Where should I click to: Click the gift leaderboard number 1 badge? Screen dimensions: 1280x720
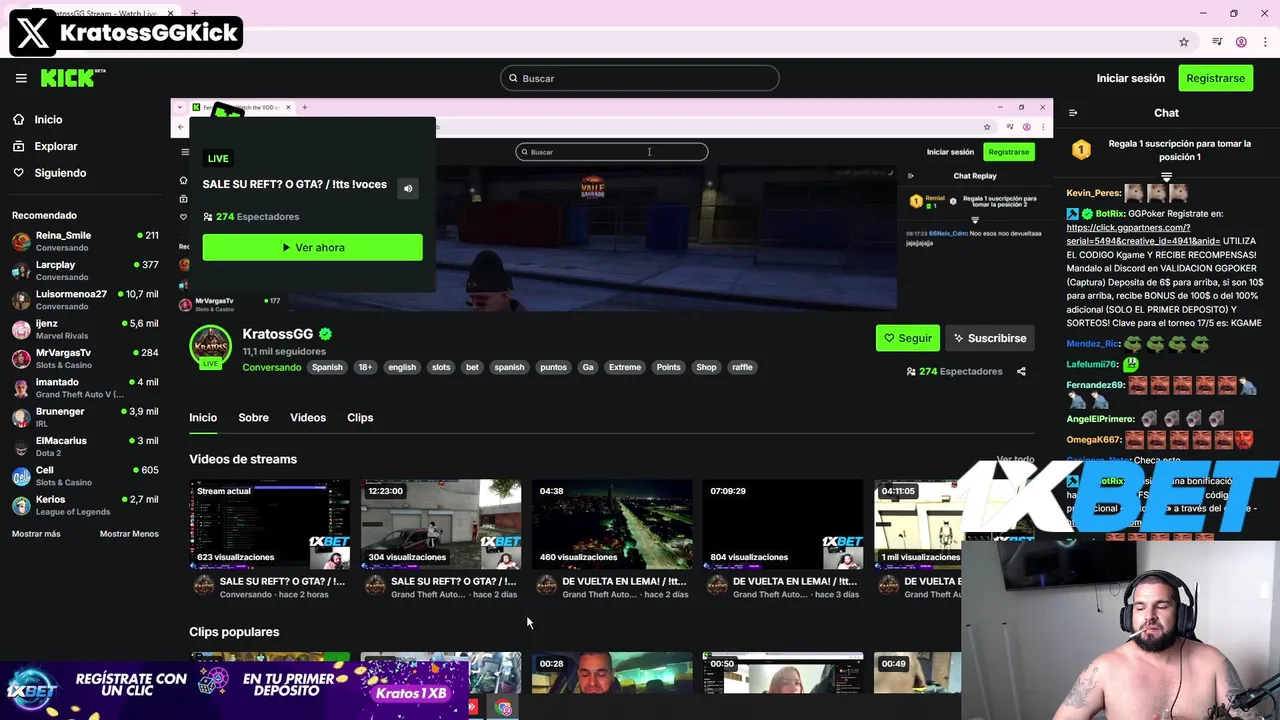pos(1081,150)
